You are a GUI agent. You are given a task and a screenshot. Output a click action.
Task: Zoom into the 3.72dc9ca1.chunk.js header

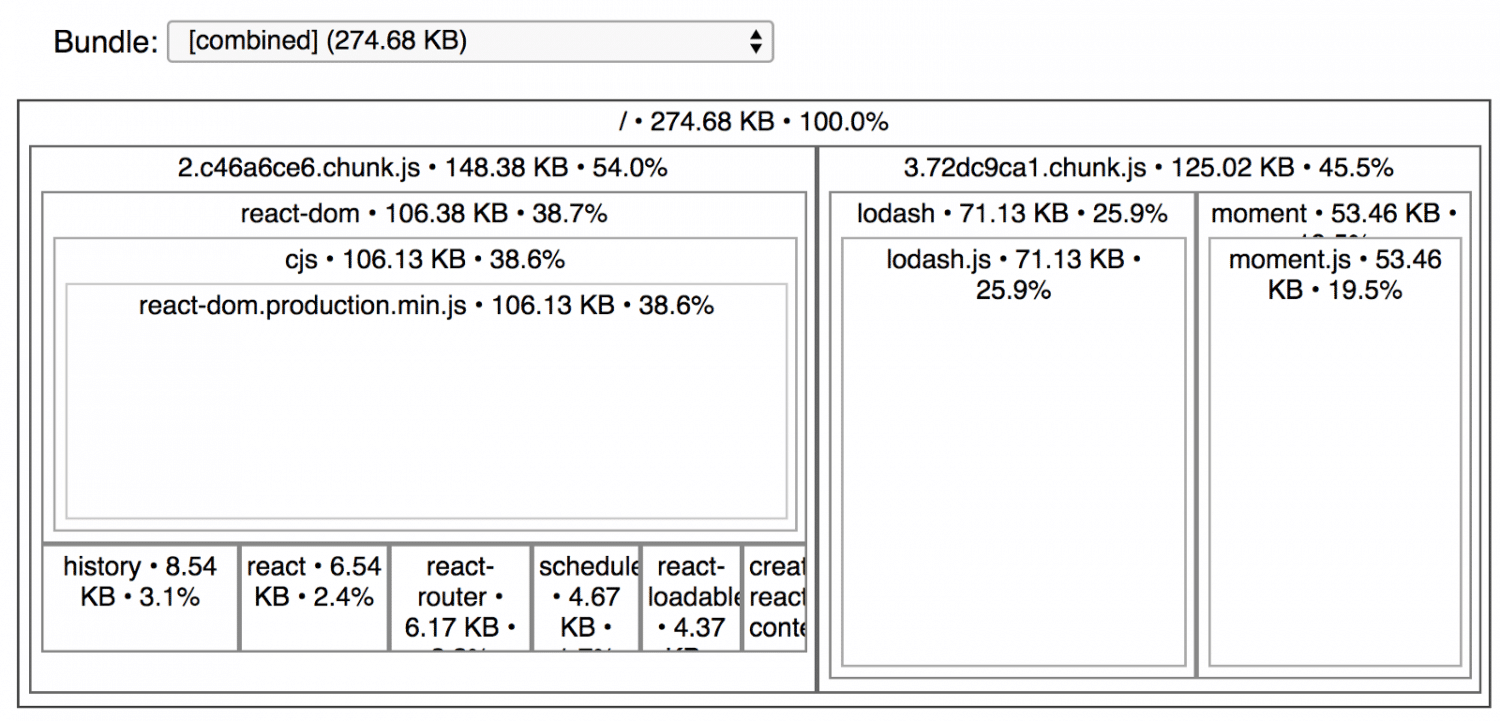(1148, 168)
